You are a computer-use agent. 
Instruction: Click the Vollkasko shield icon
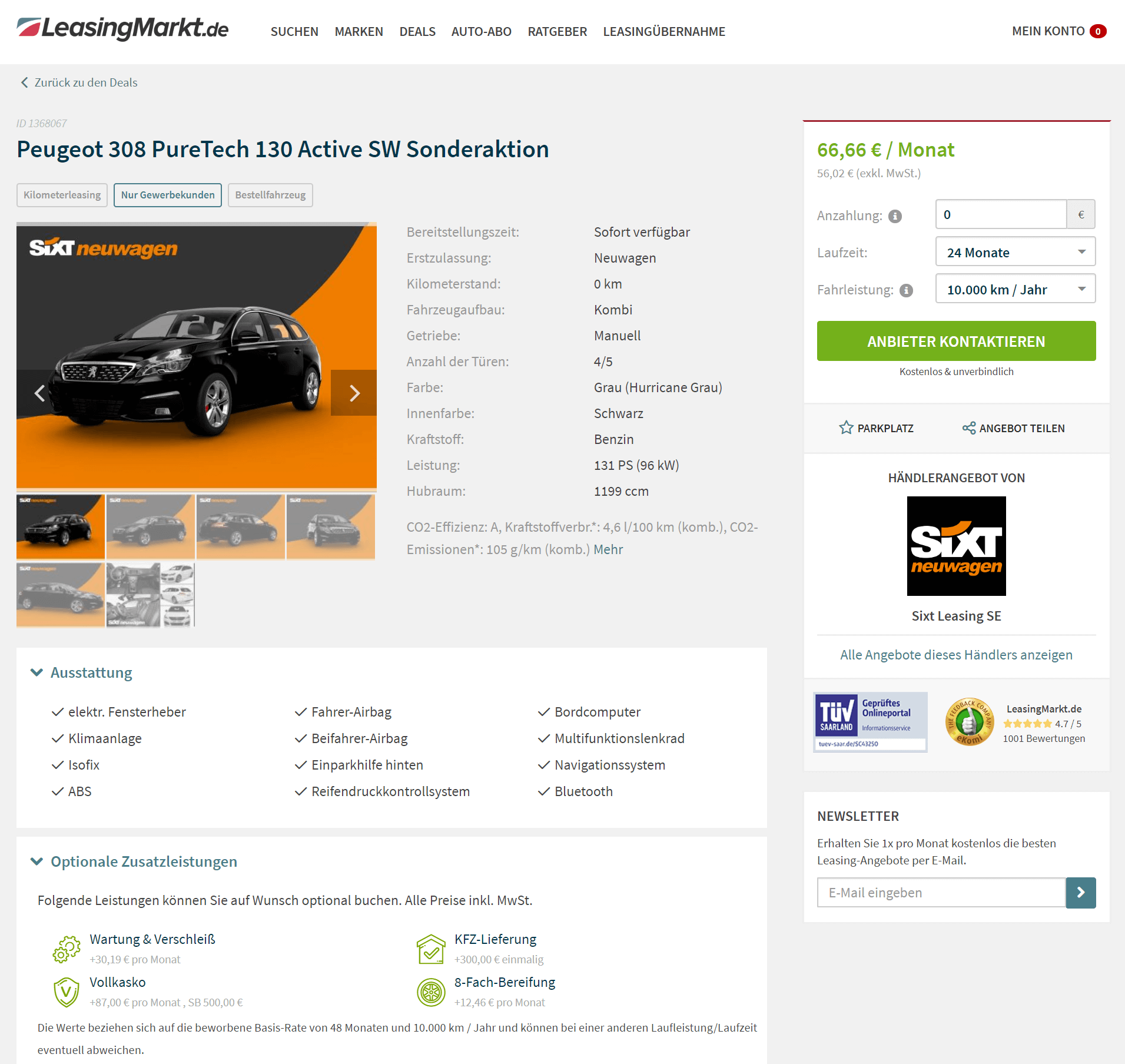[x=67, y=992]
